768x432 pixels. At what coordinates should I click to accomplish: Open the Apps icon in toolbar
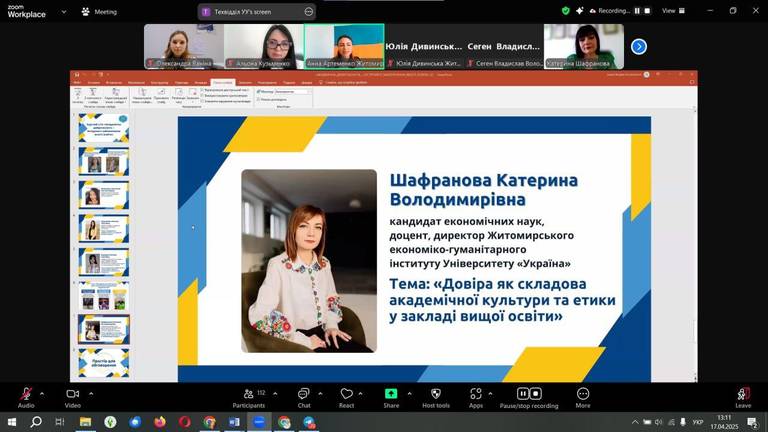(x=476, y=394)
